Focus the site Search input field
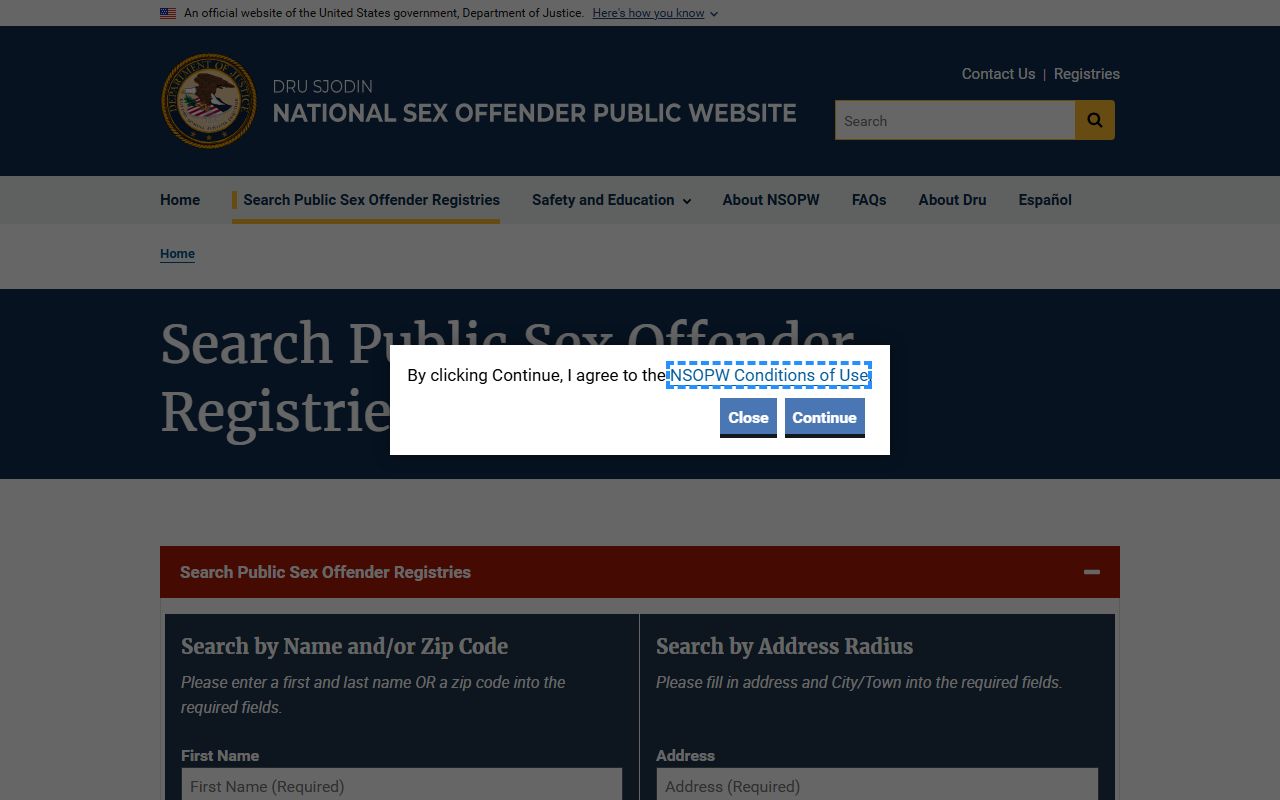 pyautogui.click(x=955, y=120)
